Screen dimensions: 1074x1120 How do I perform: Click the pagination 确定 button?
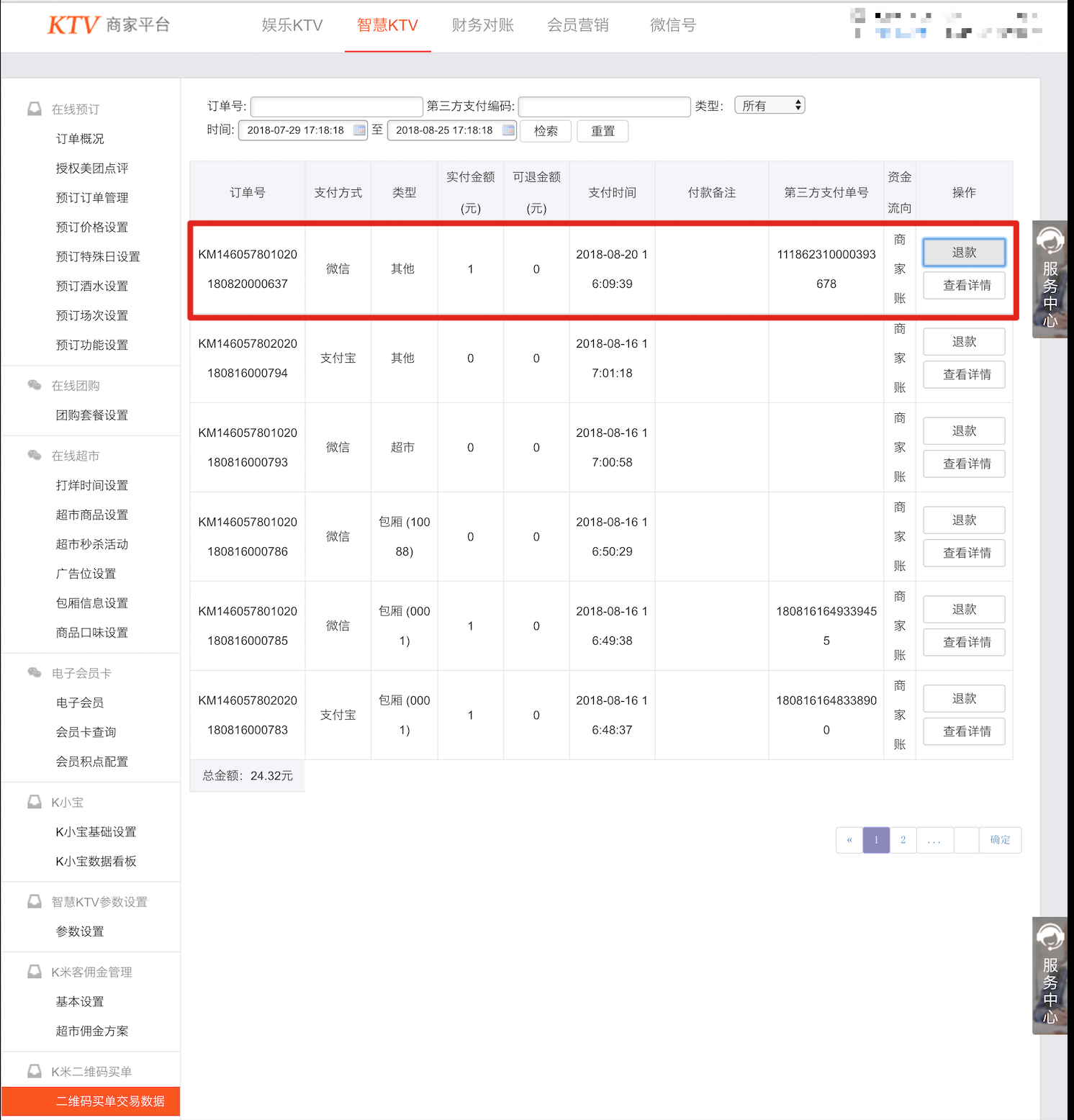(1000, 840)
